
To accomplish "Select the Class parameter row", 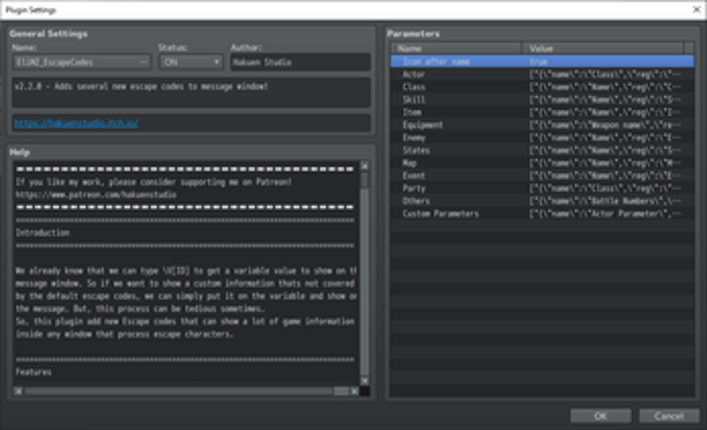I will click(542, 87).
